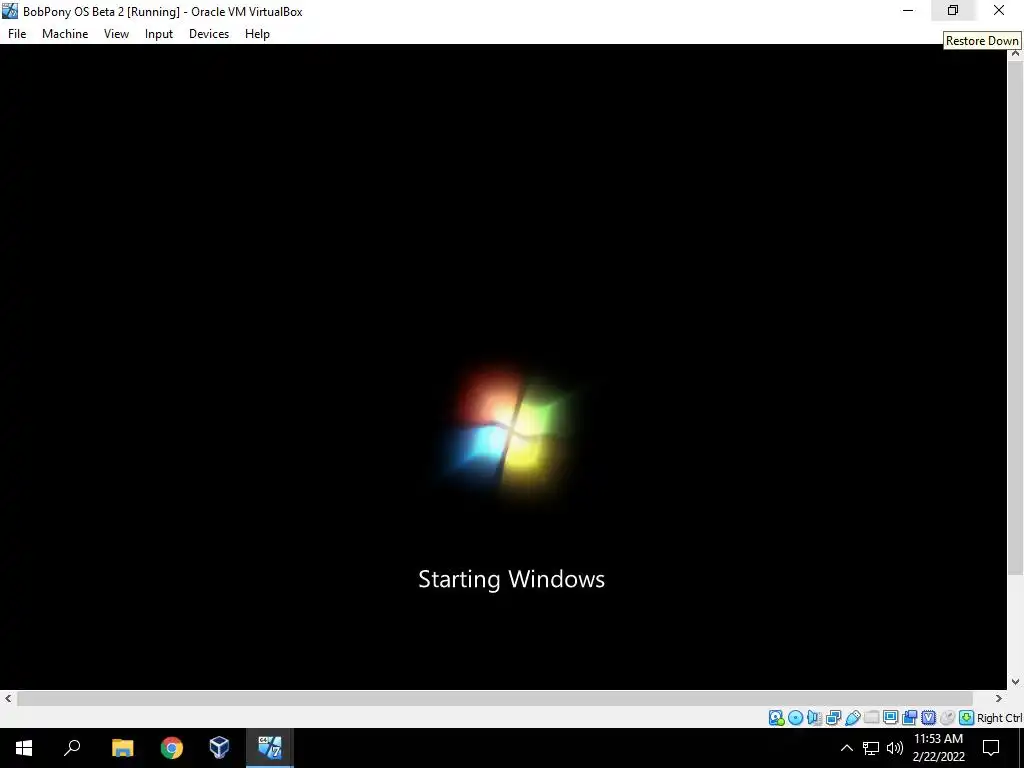Open the Action Center notifications
Screen dimensions: 1024x768
point(991,748)
